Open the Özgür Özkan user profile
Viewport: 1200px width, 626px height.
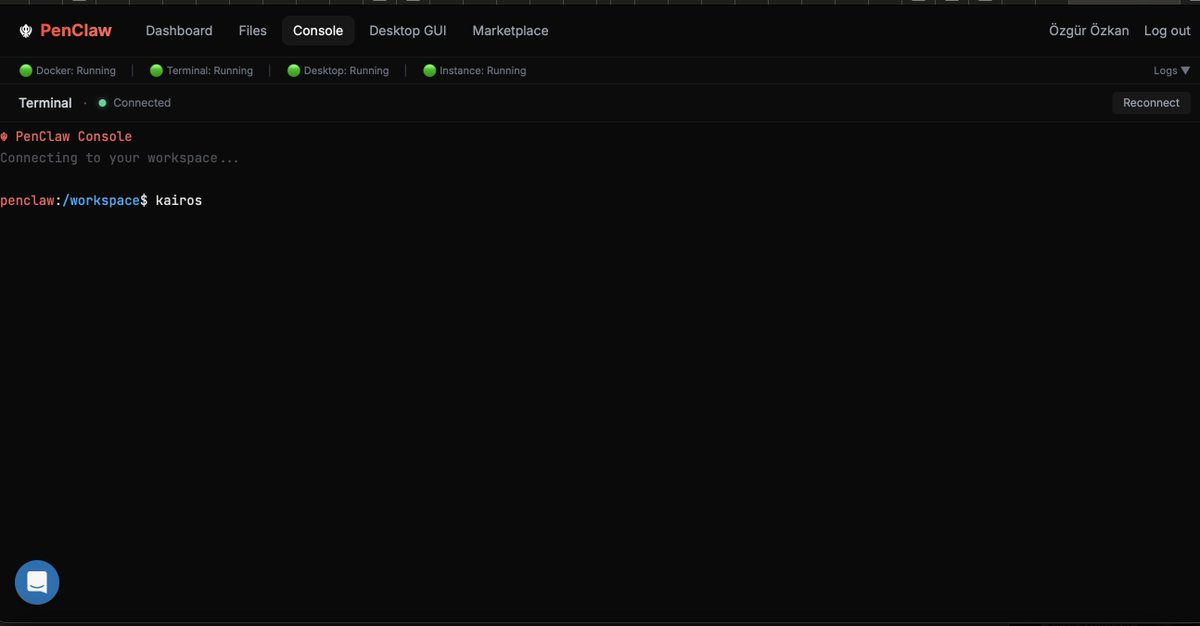tap(1089, 31)
